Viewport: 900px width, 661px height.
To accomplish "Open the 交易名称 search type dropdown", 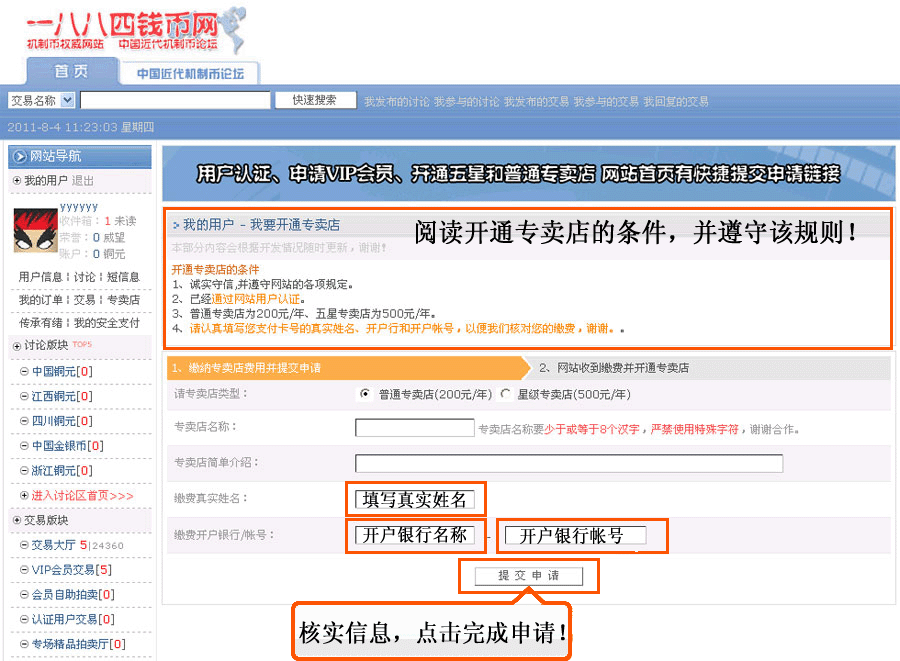I will pyautogui.click(x=68, y=100).
